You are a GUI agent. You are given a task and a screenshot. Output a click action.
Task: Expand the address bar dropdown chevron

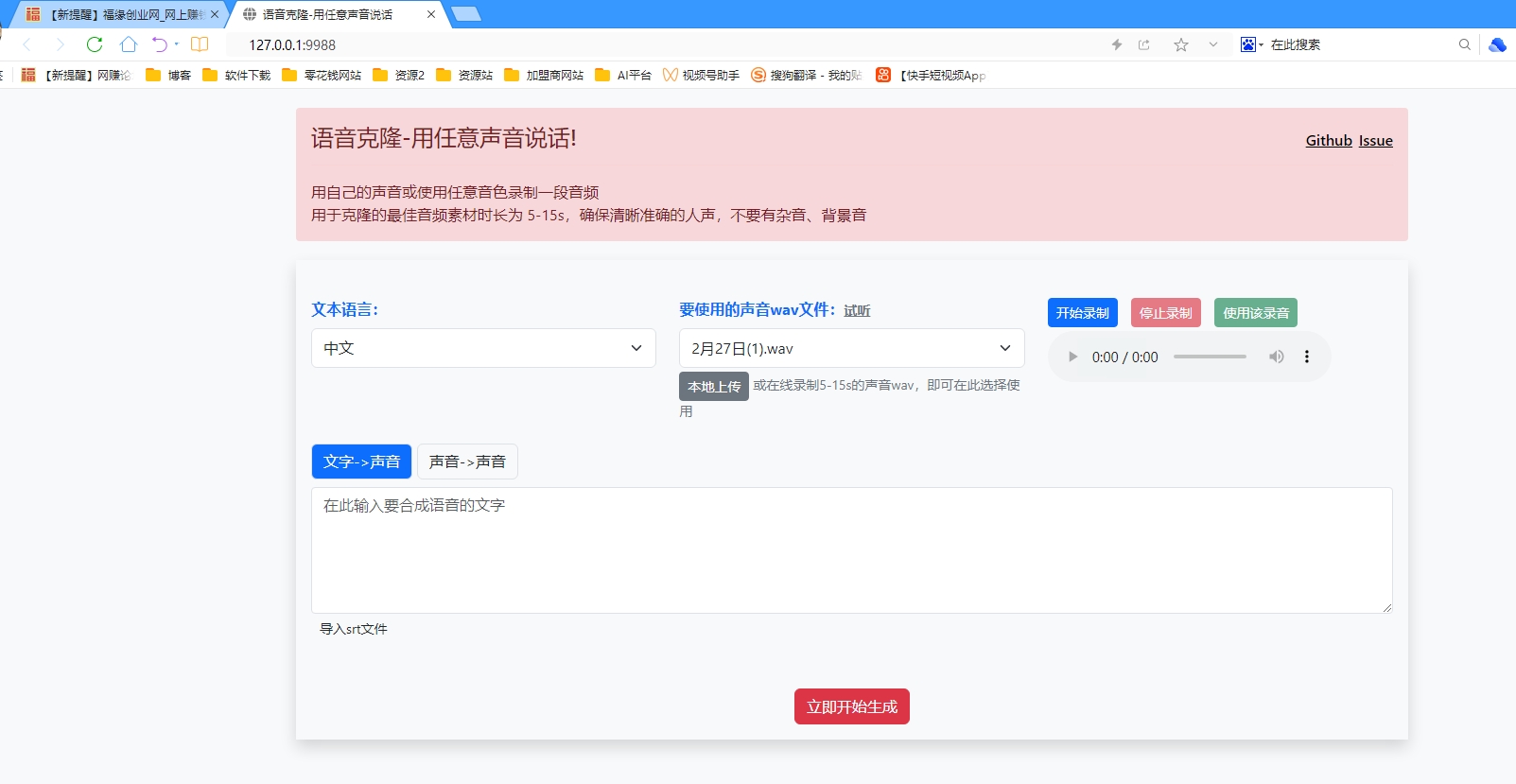click(x=1213, y=44)
